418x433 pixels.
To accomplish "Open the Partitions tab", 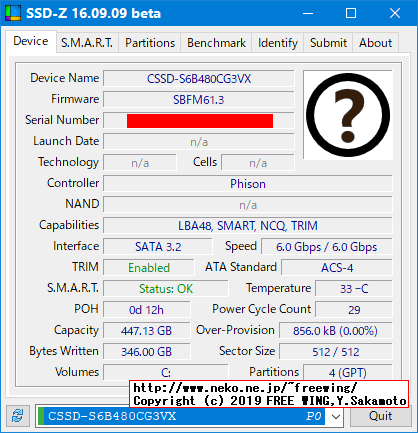I will [150, 43].
